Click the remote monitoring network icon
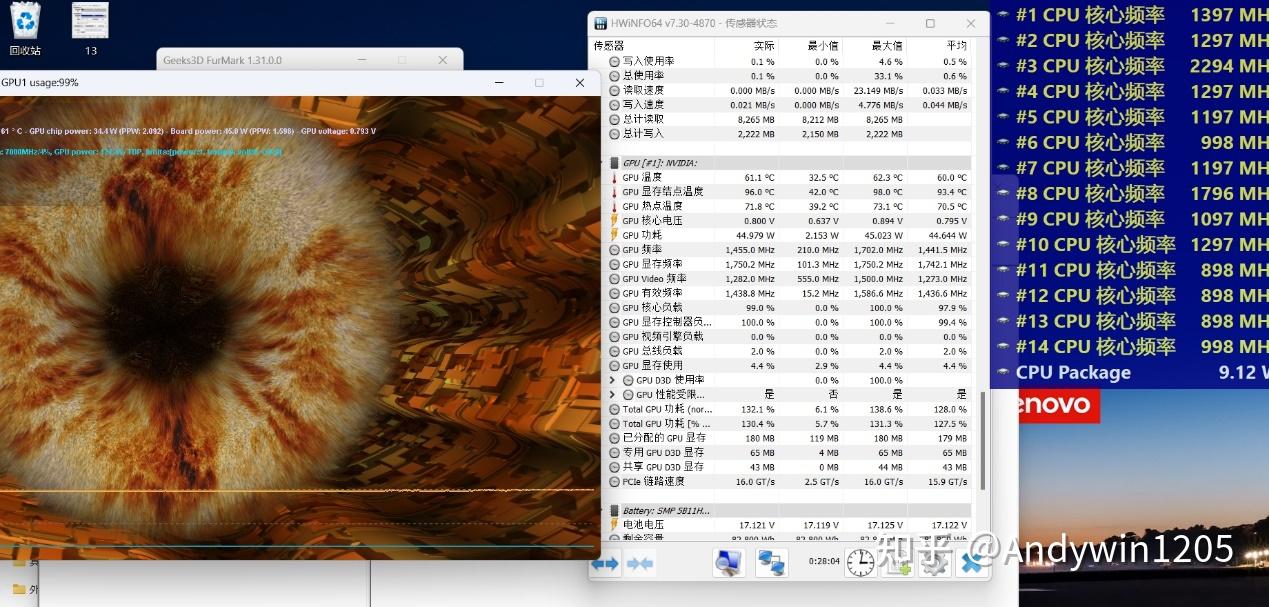The width and height of the screenshot is (1269, 607). tap(770, 563)
